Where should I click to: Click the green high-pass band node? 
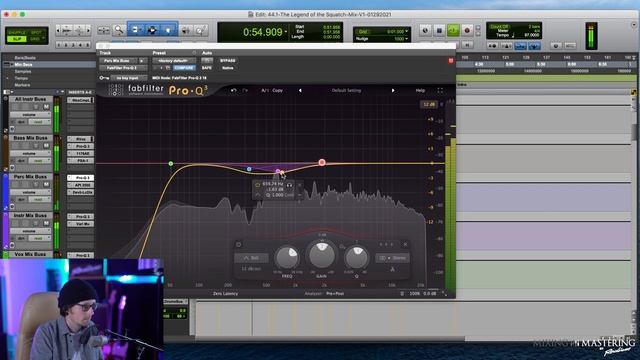point(171,164)
